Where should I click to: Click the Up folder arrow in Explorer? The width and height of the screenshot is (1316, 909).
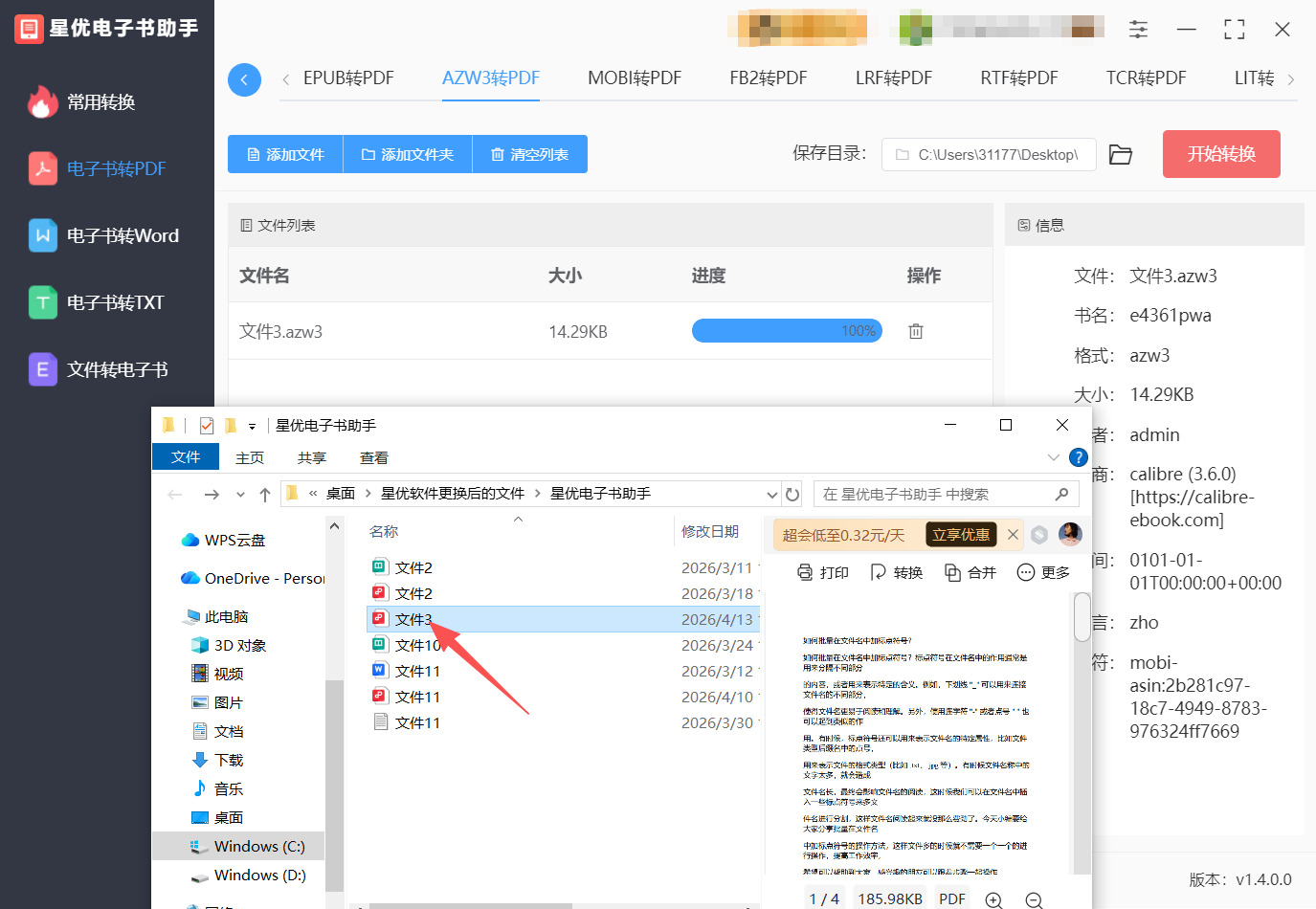coord(265,495)
